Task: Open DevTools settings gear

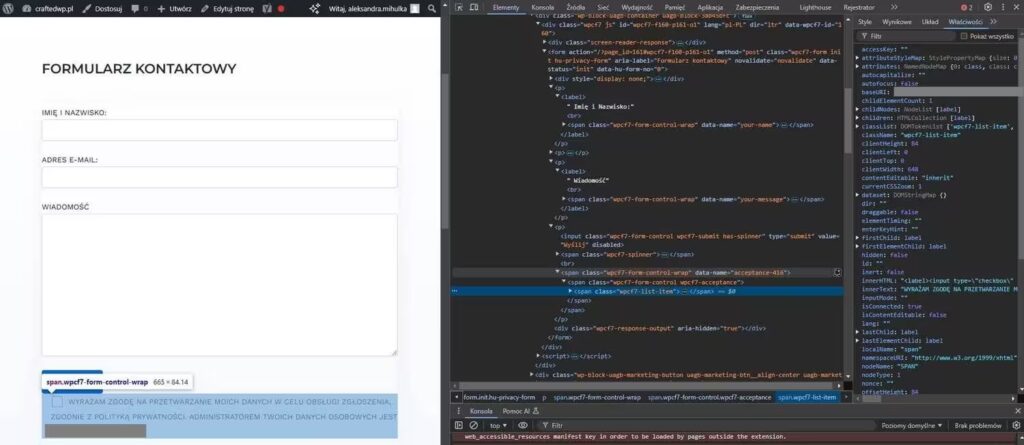Action: point(987,7)
